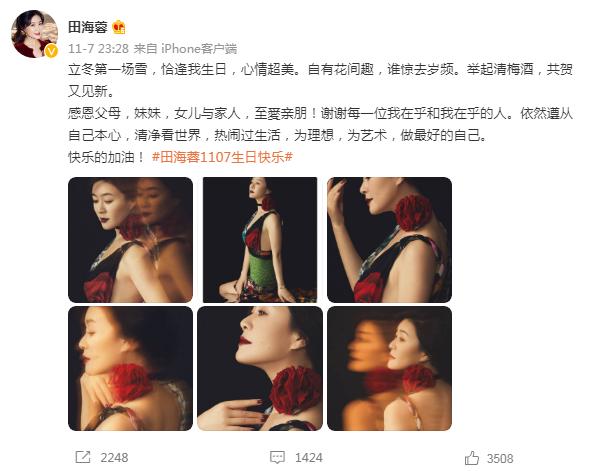Open the #田海蓉1107生日快乐# hashtag
The width and height of the screenshot is (598, 471).
point(222,157)
